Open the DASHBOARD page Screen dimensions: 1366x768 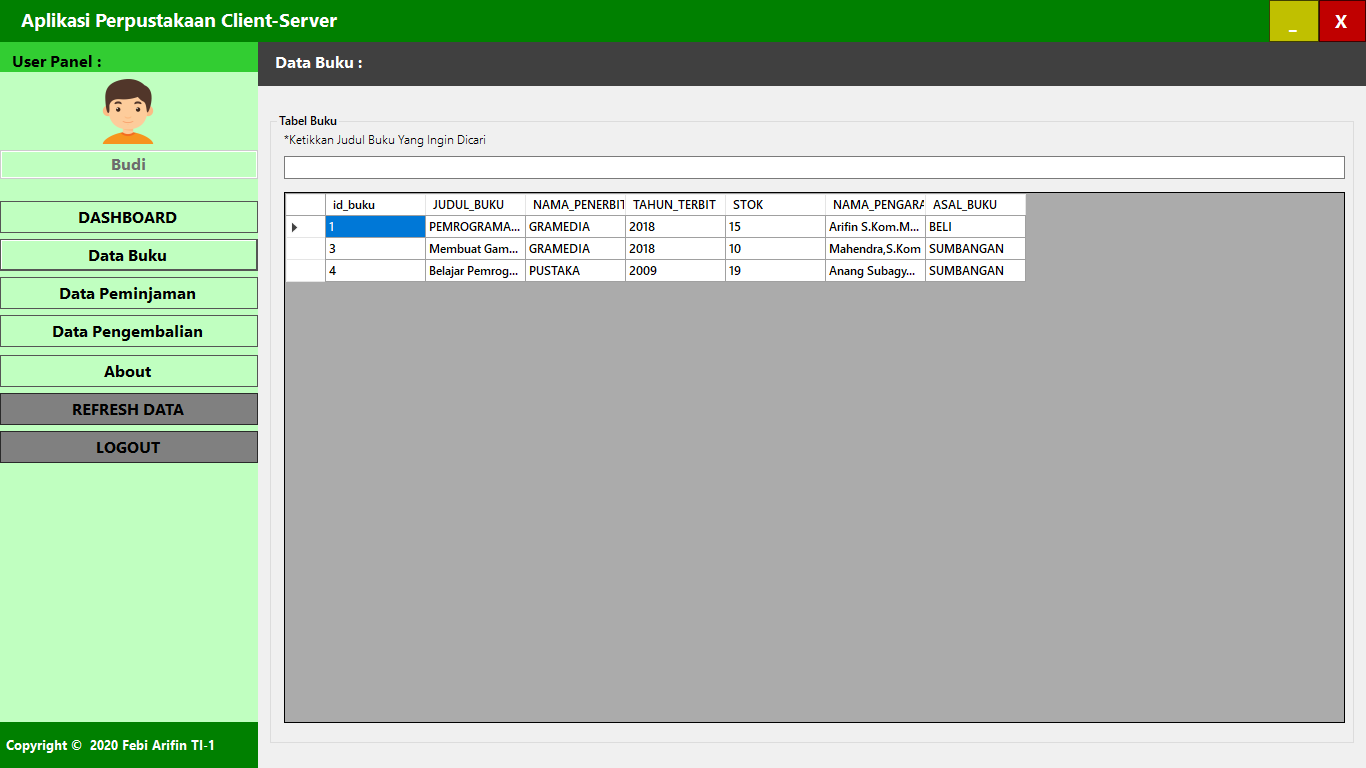[x=128, y=217]
